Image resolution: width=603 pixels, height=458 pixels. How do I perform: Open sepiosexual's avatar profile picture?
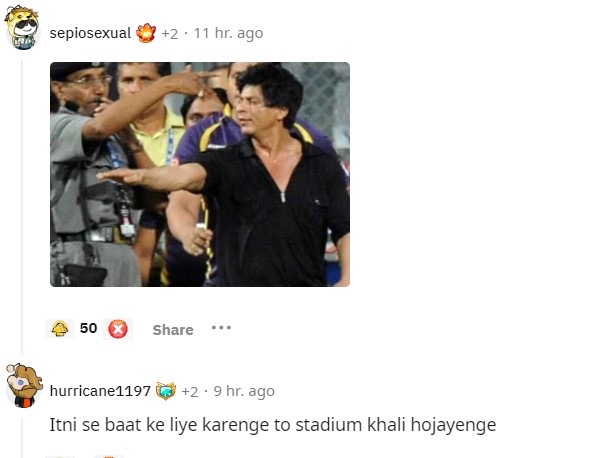point(22,28)
